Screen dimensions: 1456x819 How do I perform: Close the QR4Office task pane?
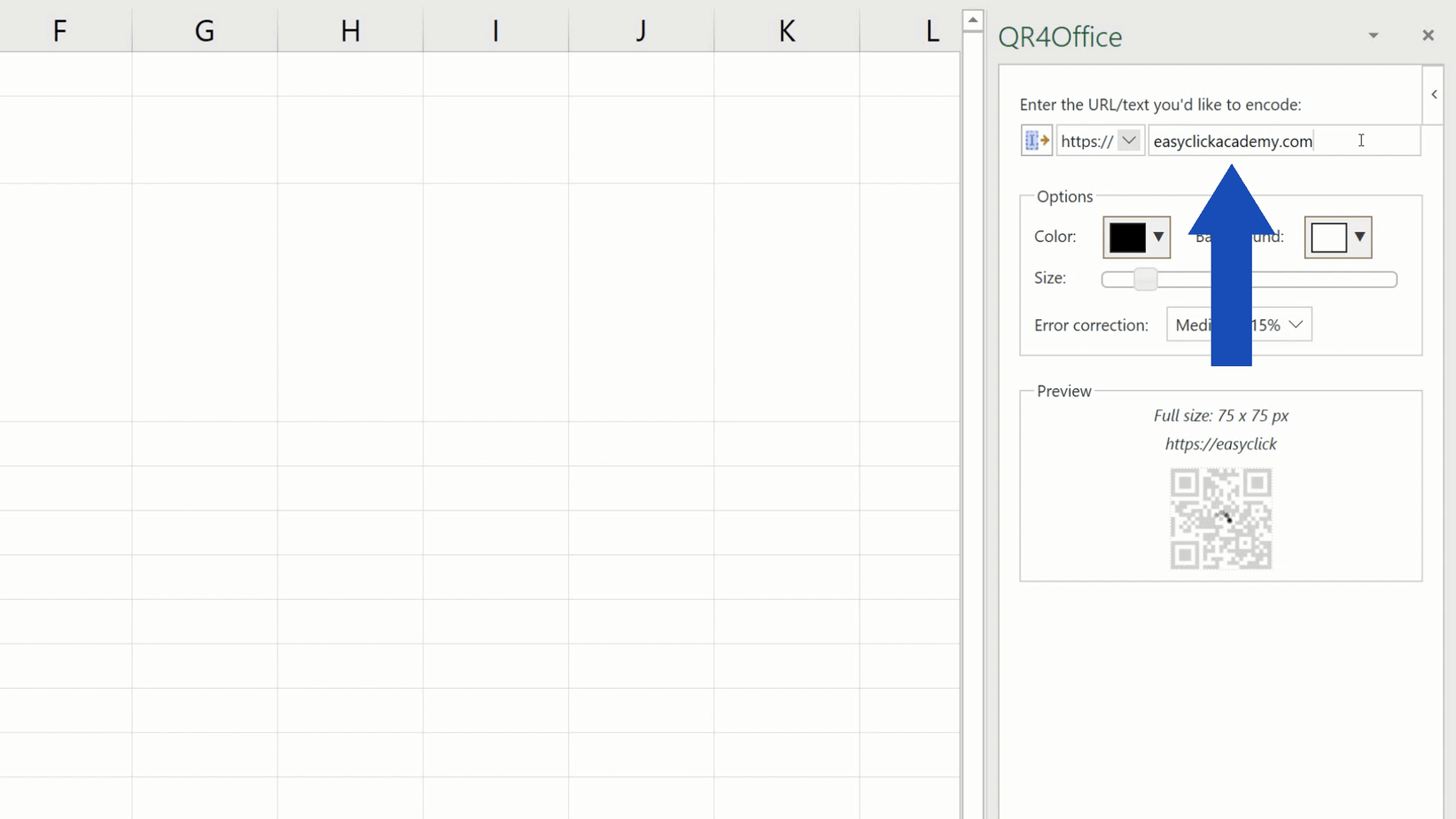[1428, 35]
